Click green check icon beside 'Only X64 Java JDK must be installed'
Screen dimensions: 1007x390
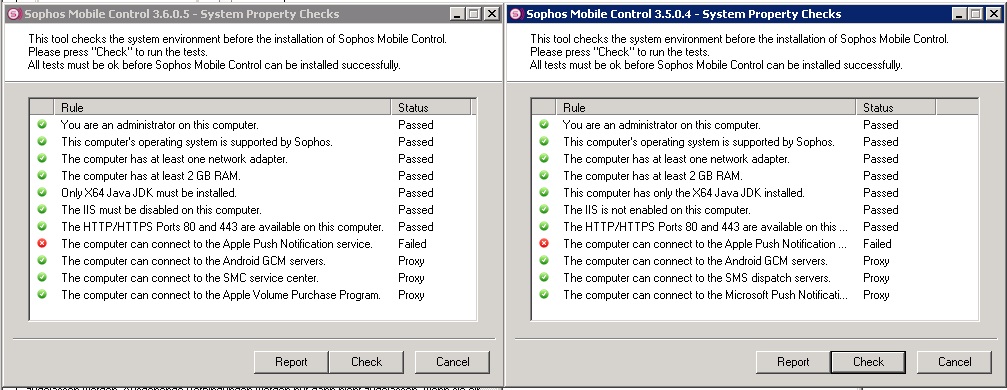point(42,192)
